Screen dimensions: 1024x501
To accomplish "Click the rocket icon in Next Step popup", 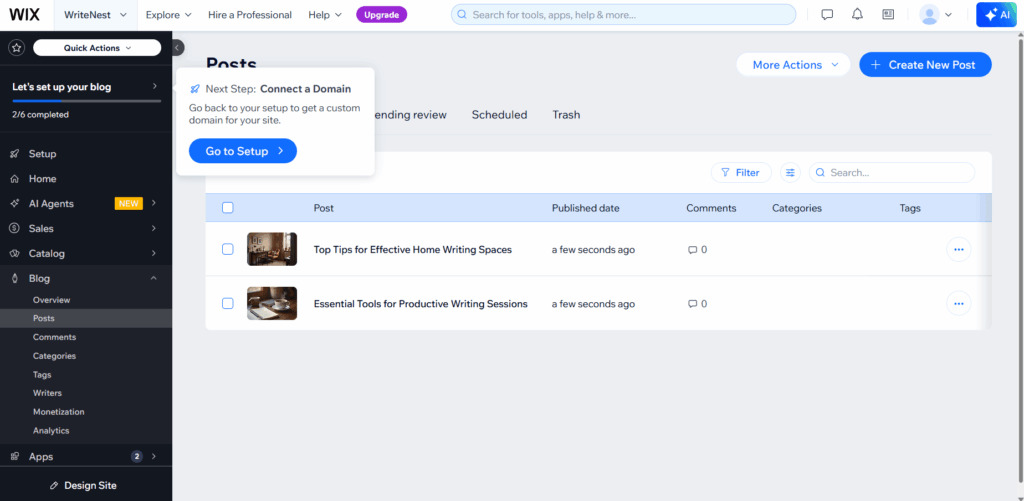I will point(195,89).
